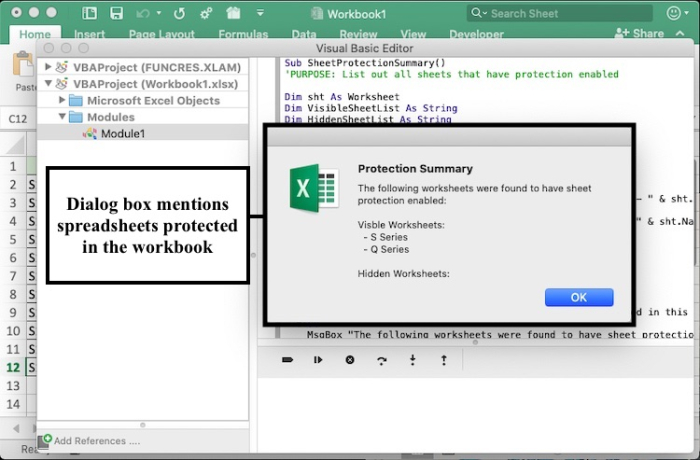700x460 pixels.
Task: Select row header 1 in worksheet
Action: coord(13,166)
